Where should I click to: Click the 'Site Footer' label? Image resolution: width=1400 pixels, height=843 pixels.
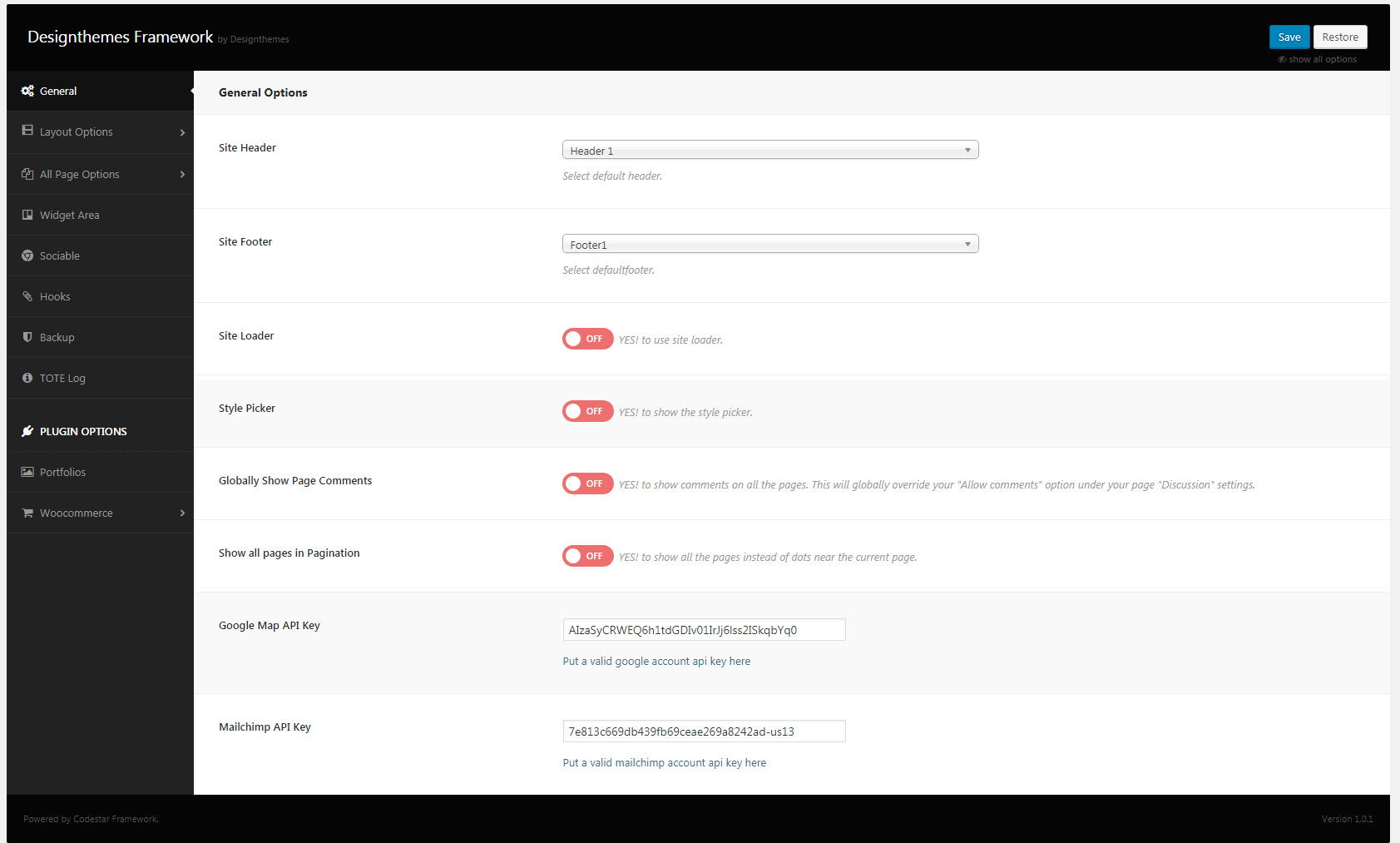coord(245,241)
